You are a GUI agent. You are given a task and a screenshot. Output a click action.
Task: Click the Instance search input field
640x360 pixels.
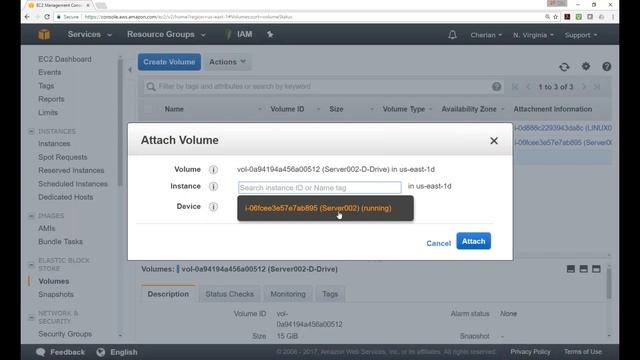tap(320, 188)
